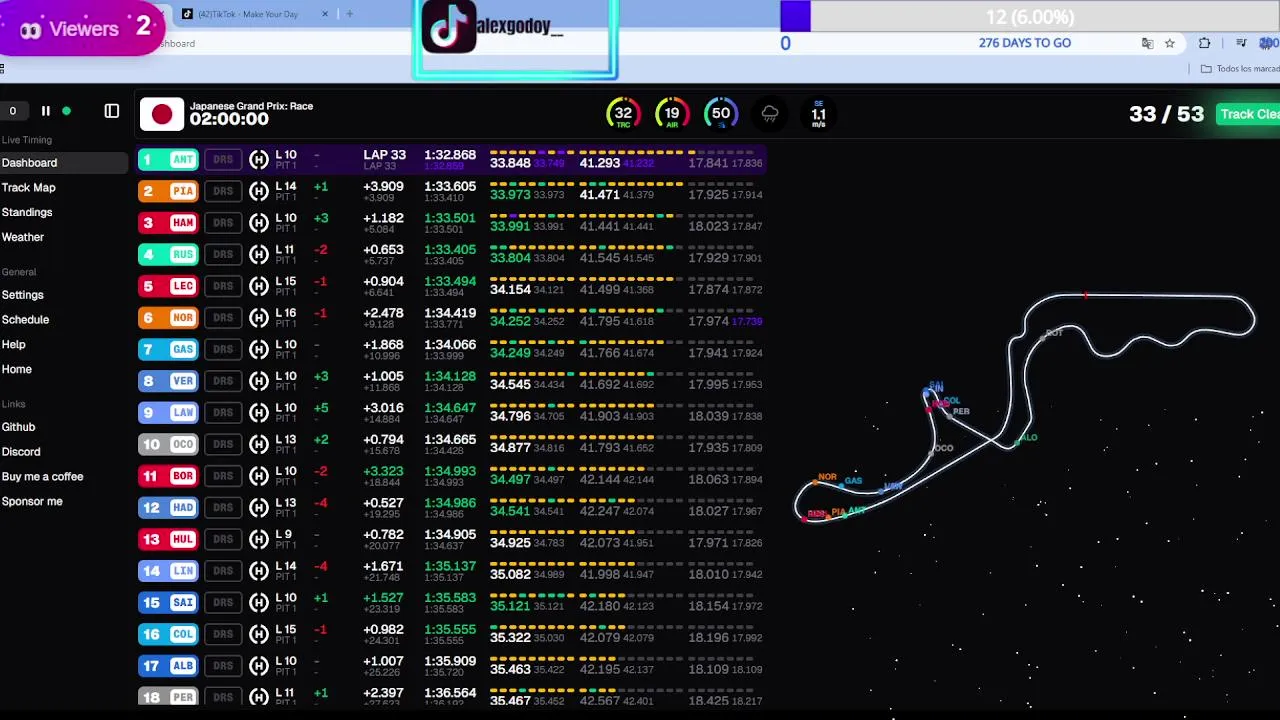Click the wind speed 1.1 m/s indicator

819,114
